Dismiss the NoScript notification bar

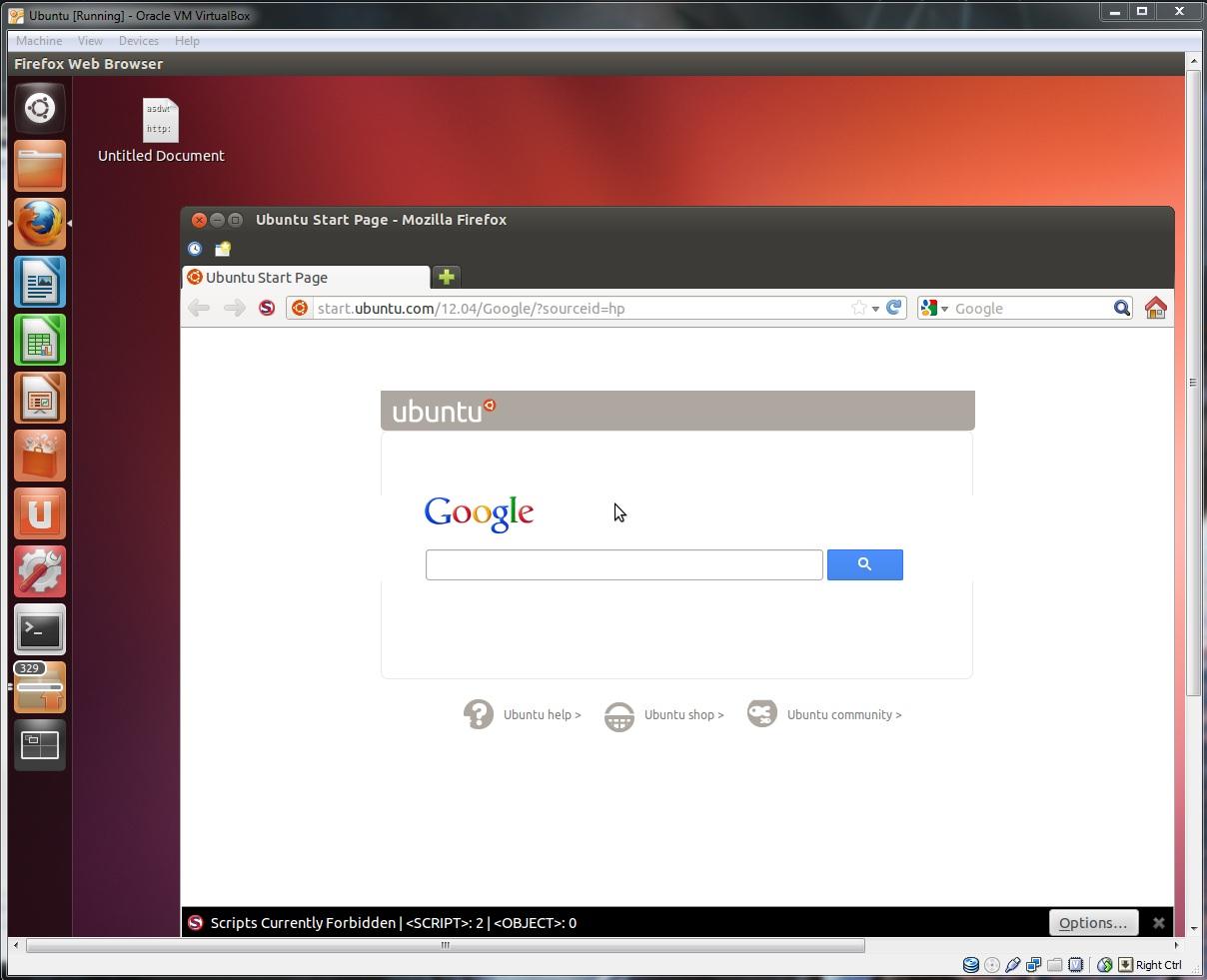tap(1158, 923)
